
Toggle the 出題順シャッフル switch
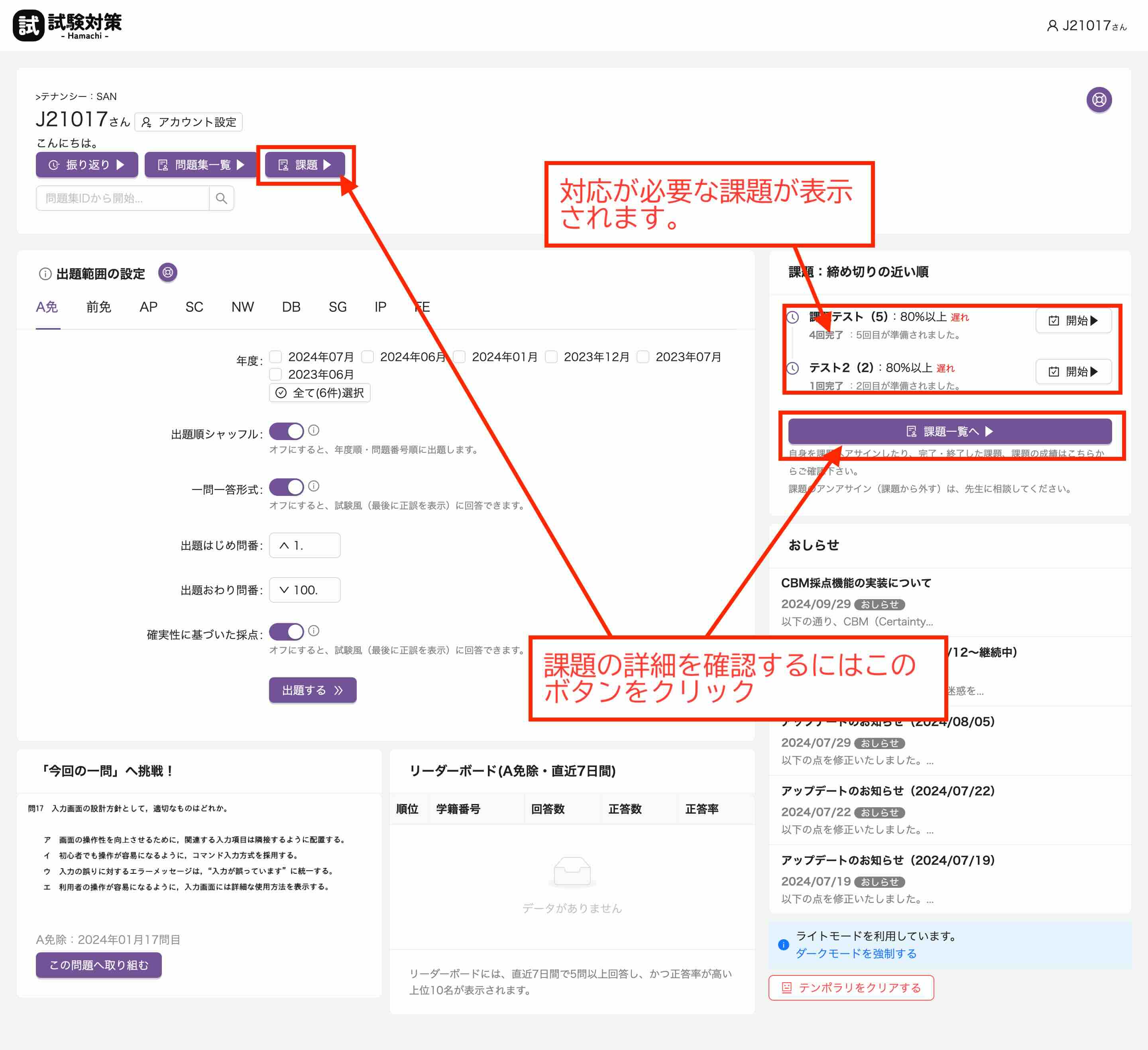pos(287,432)
